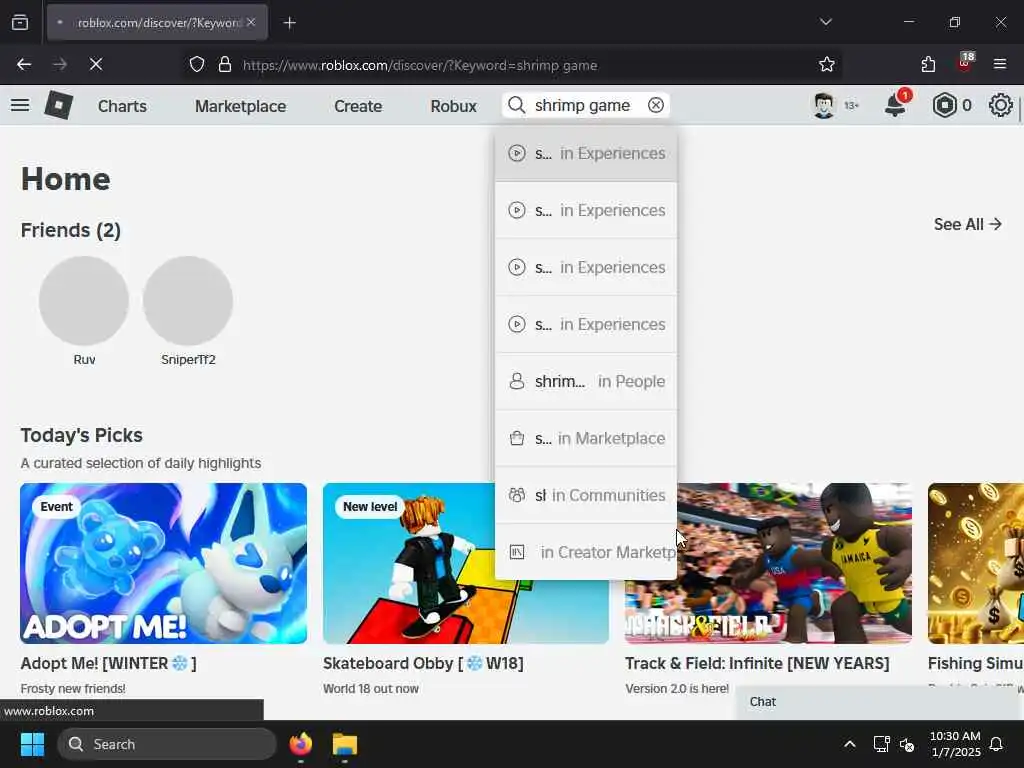Focus the browser URL address bar
Image resolution: width=1024 pixels, height=768 pixels.
coord(513,65)
